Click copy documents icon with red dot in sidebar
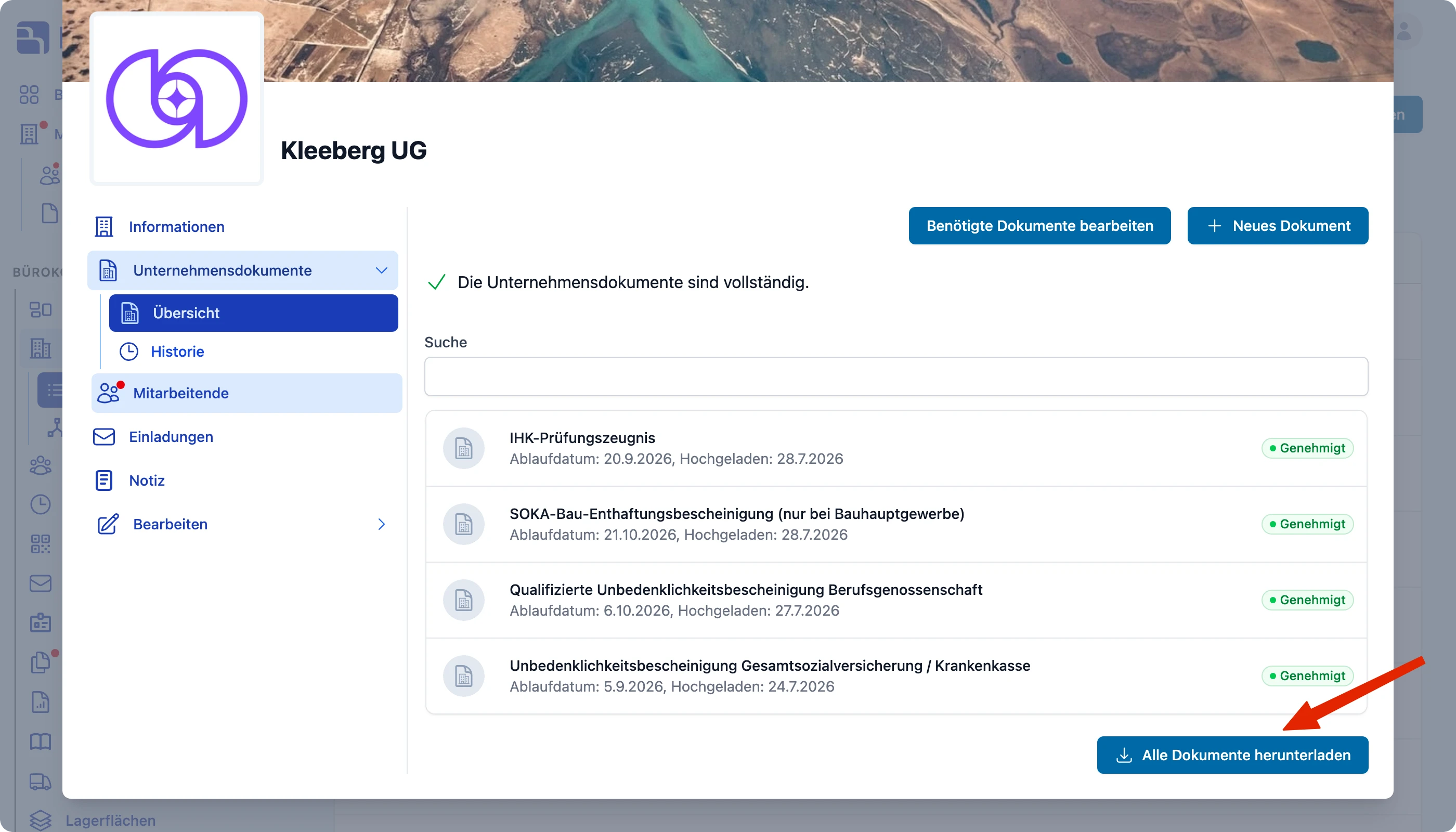This screenshot has width=1456, height=832. (41, 662)
